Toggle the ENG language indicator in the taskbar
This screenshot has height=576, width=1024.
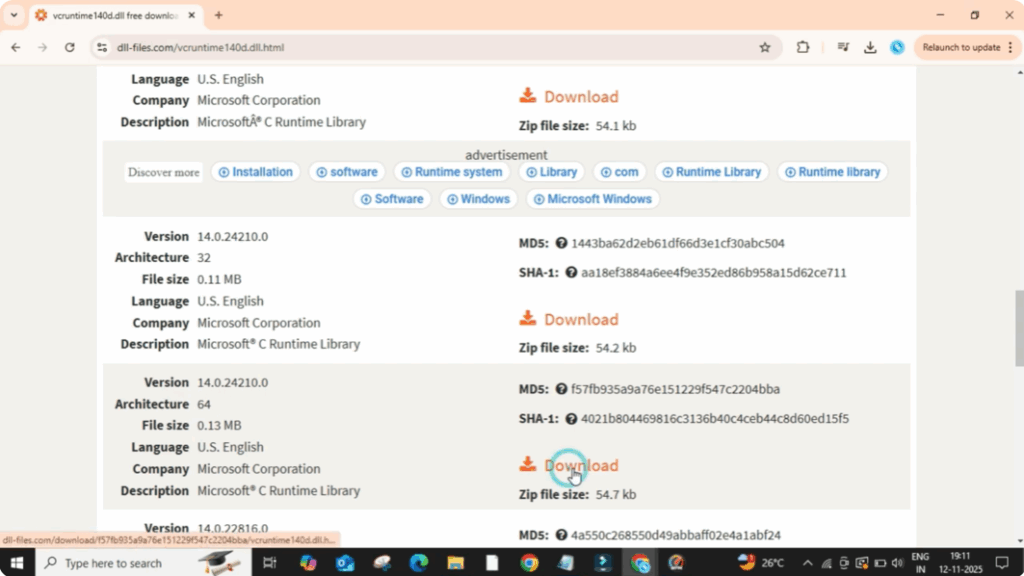click(920, 563)
